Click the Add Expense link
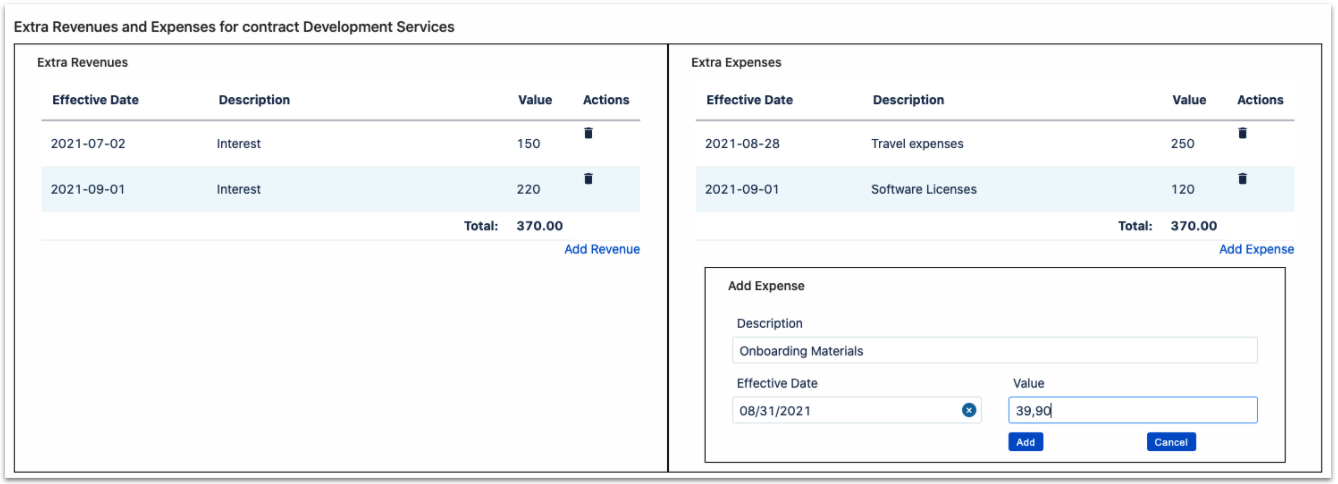1338x484 pixels. pyautogui.click(x=1256, y=249)
